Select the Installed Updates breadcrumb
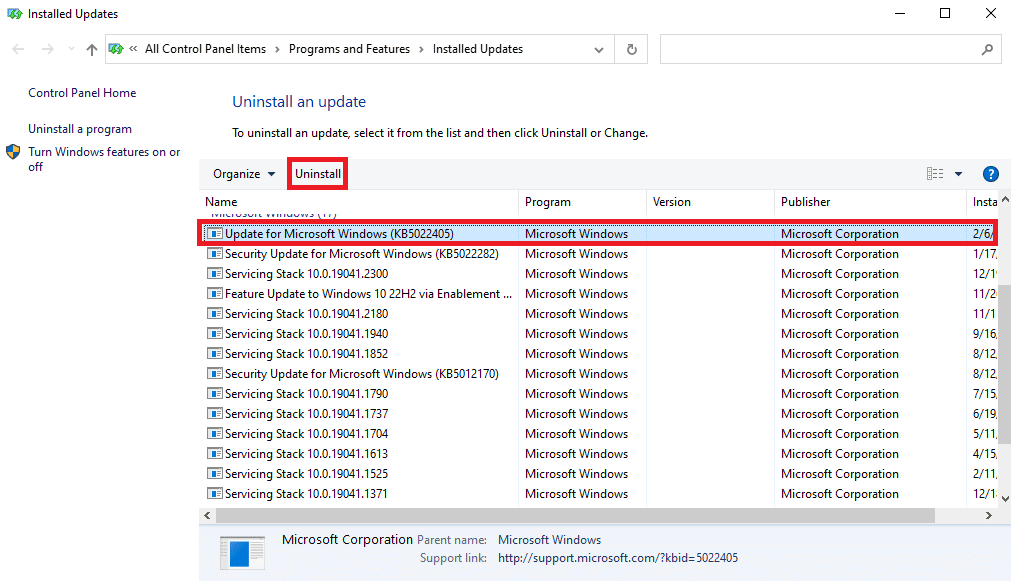 [478, 49]
